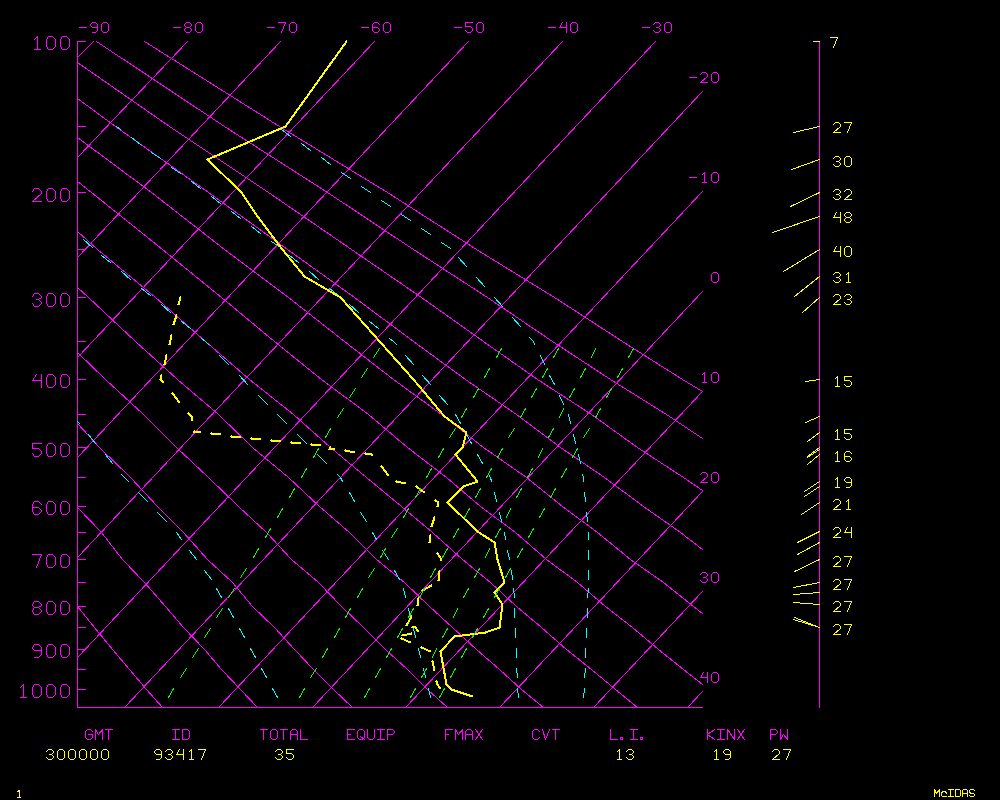Select the KINX header label
1000x800 pixels.
click(x=726, y=735)
